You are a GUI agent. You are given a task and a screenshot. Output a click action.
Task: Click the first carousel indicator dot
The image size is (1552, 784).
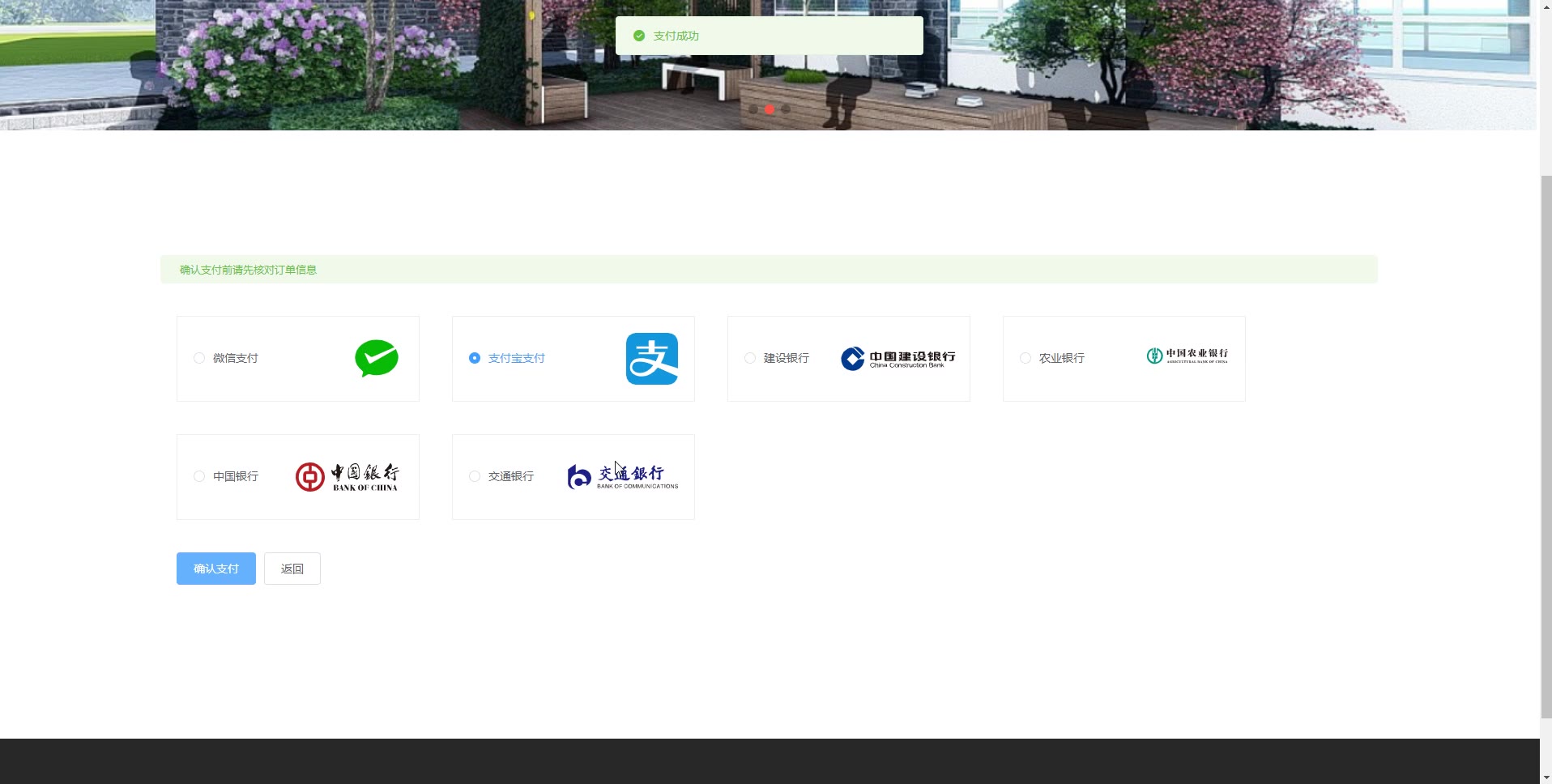(x=753, y=109)
